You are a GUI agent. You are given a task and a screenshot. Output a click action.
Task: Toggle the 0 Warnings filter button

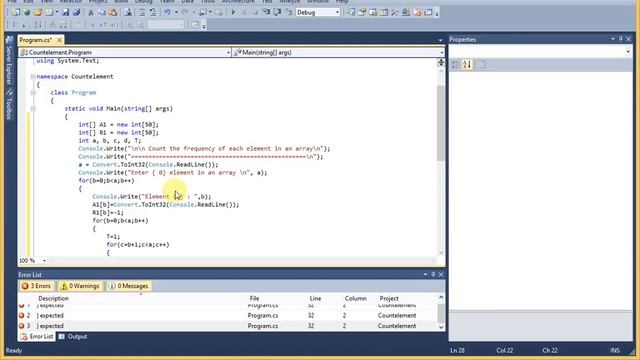point(80,286)
